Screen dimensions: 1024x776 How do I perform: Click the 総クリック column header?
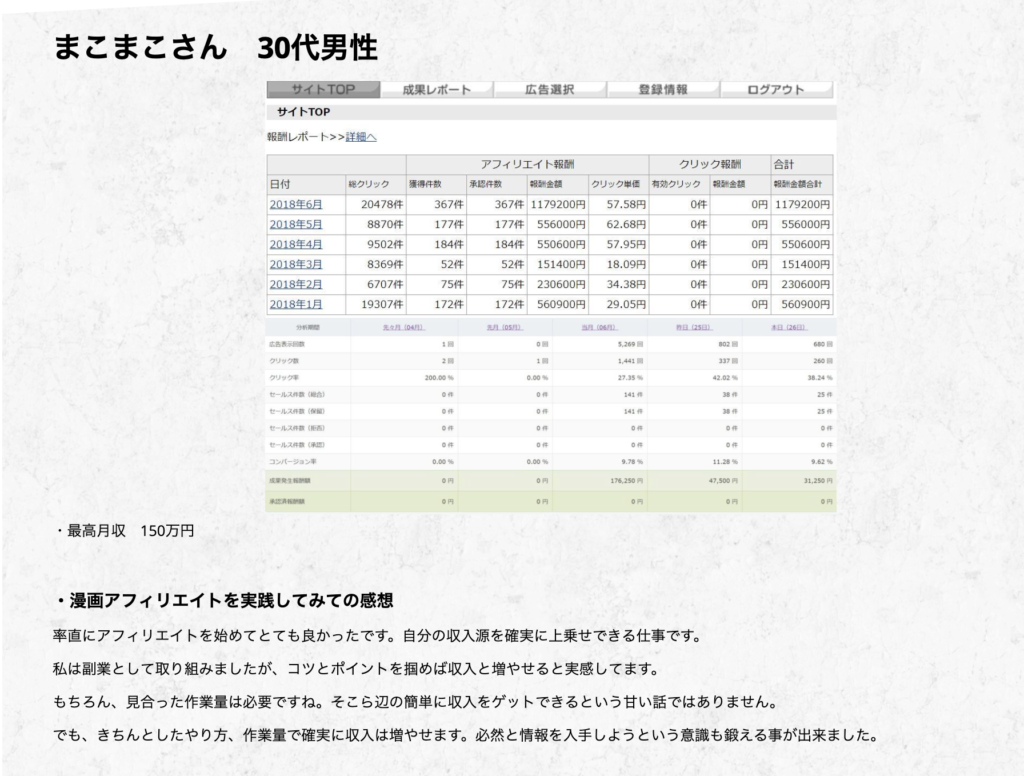[376, 184]
